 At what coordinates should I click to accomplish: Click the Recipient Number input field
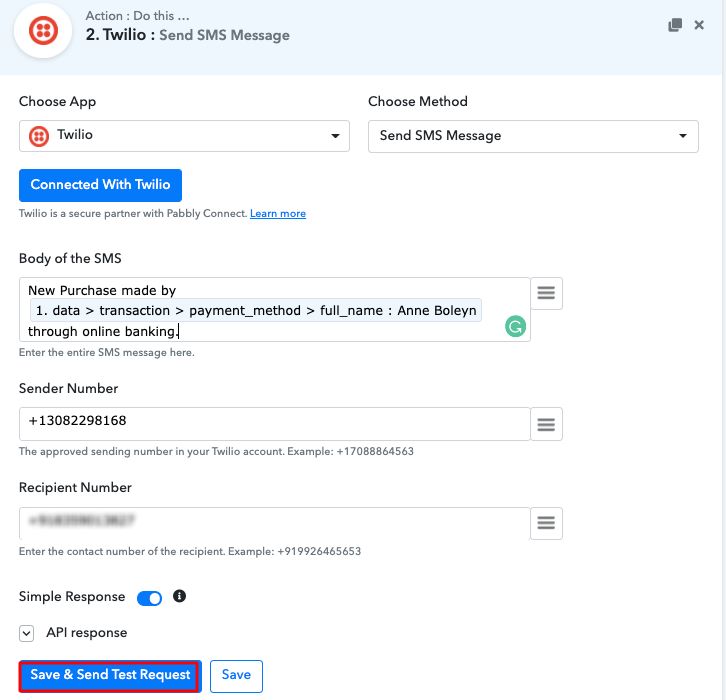(274, 523)
